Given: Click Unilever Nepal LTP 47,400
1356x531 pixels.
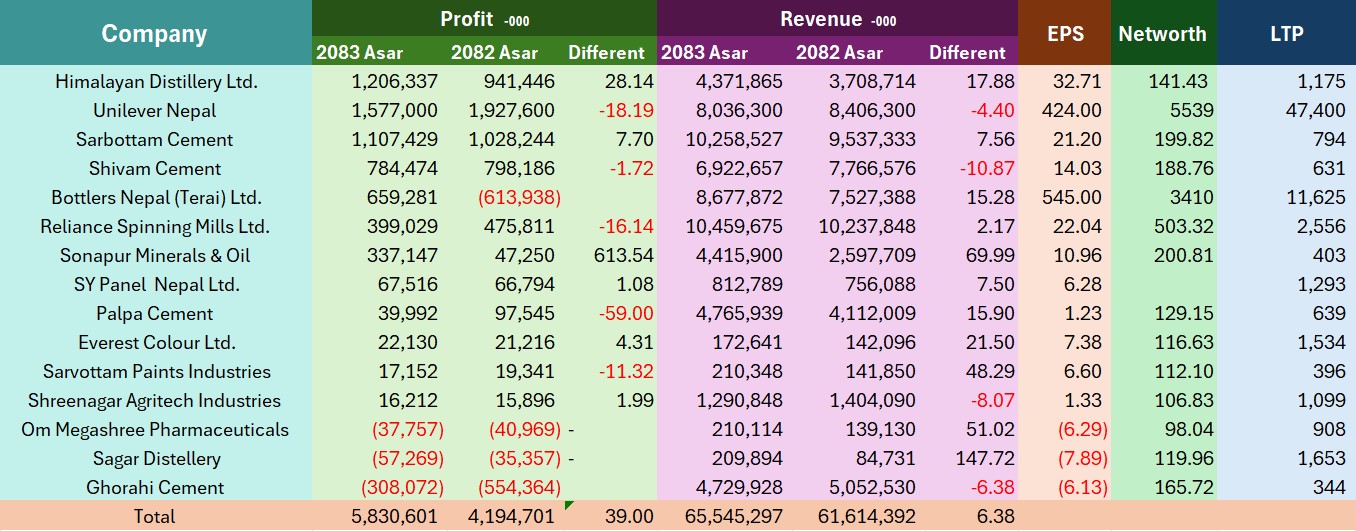Looking at the screenshot, I should pyautogui.click(x=1315, y=110).
